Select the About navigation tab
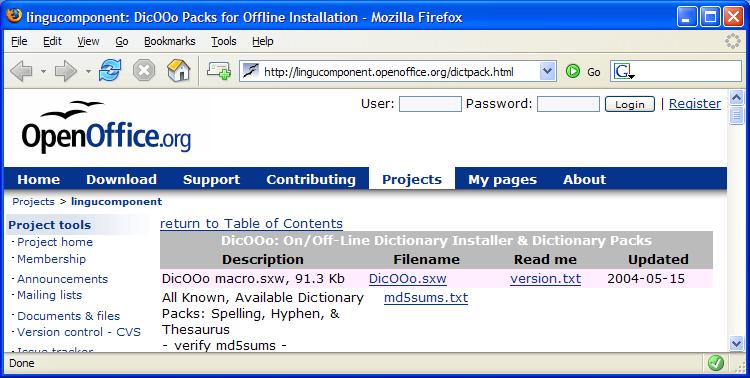 coord(585,179)
